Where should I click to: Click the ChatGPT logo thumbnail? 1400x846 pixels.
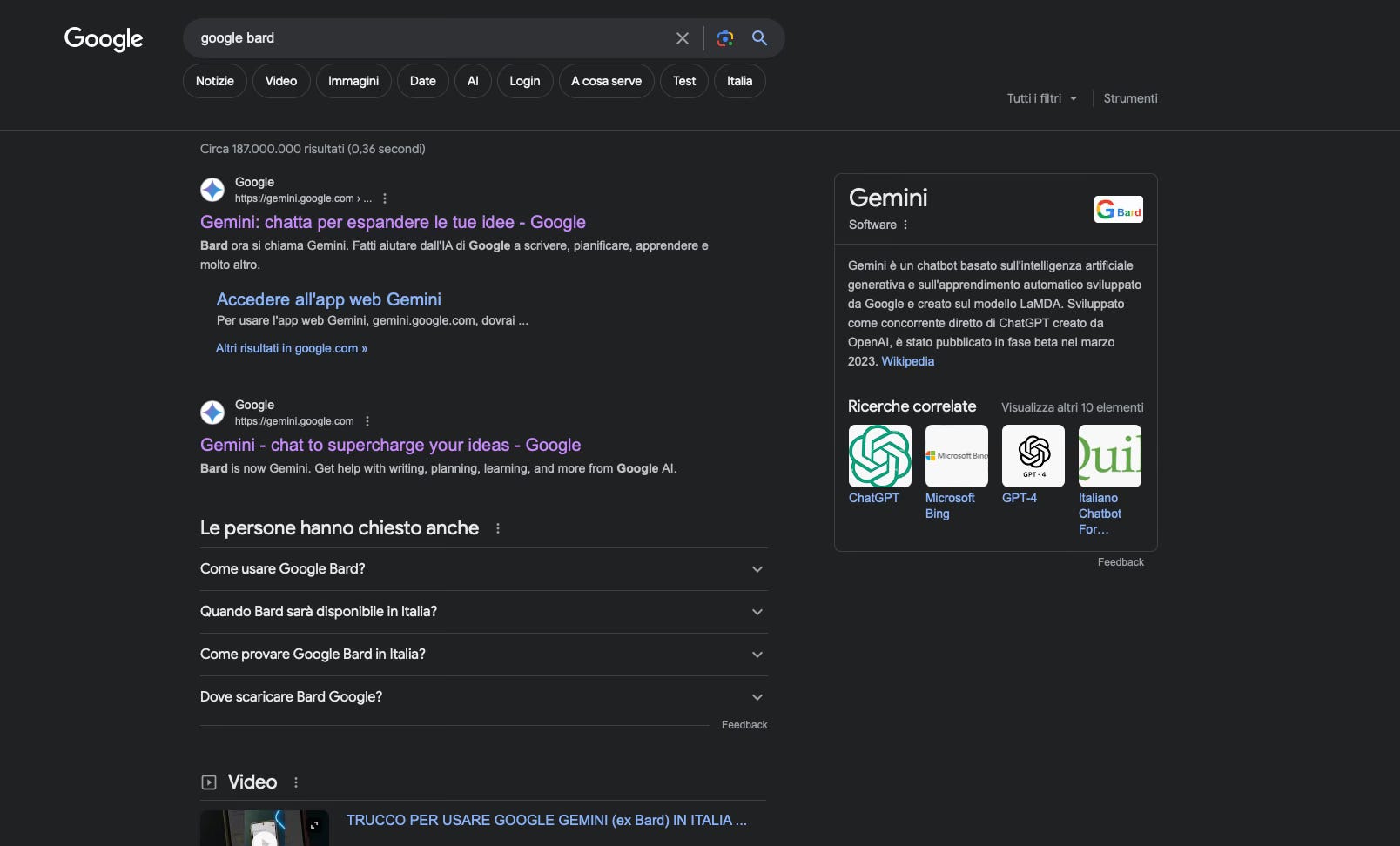coord(880,456)
